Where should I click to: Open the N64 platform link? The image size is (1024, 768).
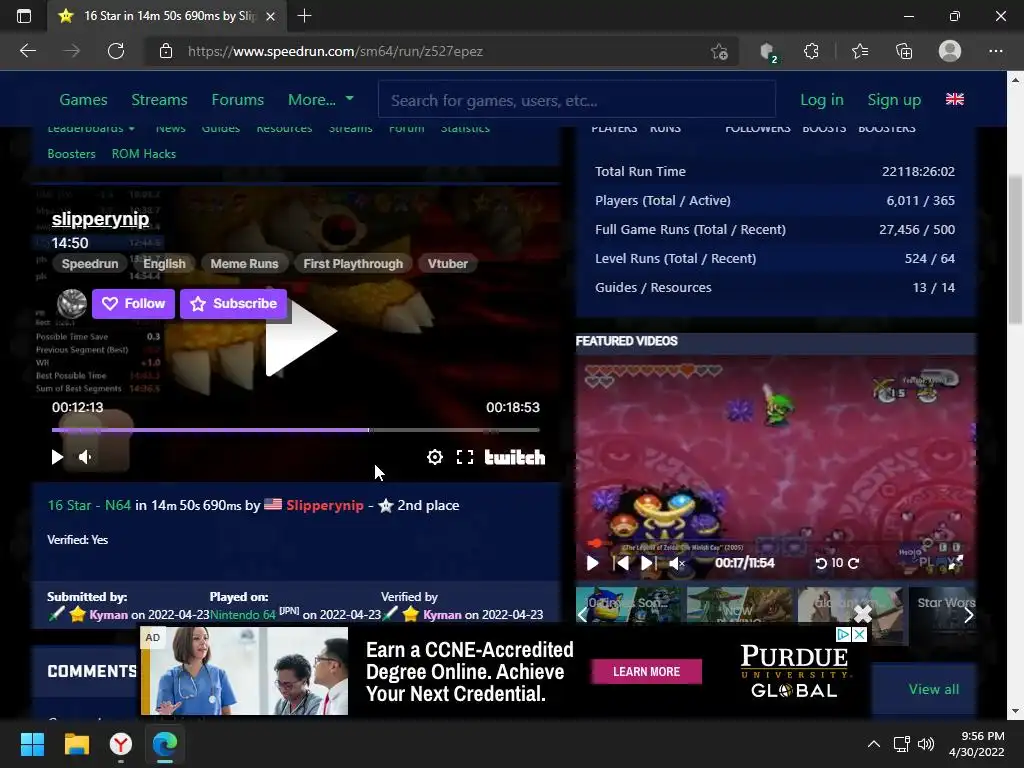tap(118, 505)
